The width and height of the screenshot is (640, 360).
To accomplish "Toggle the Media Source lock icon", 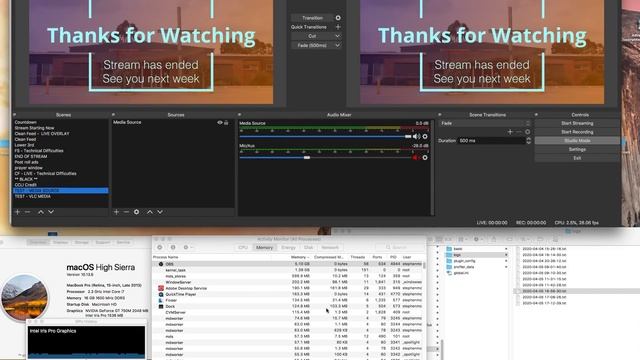I will 227,122.
